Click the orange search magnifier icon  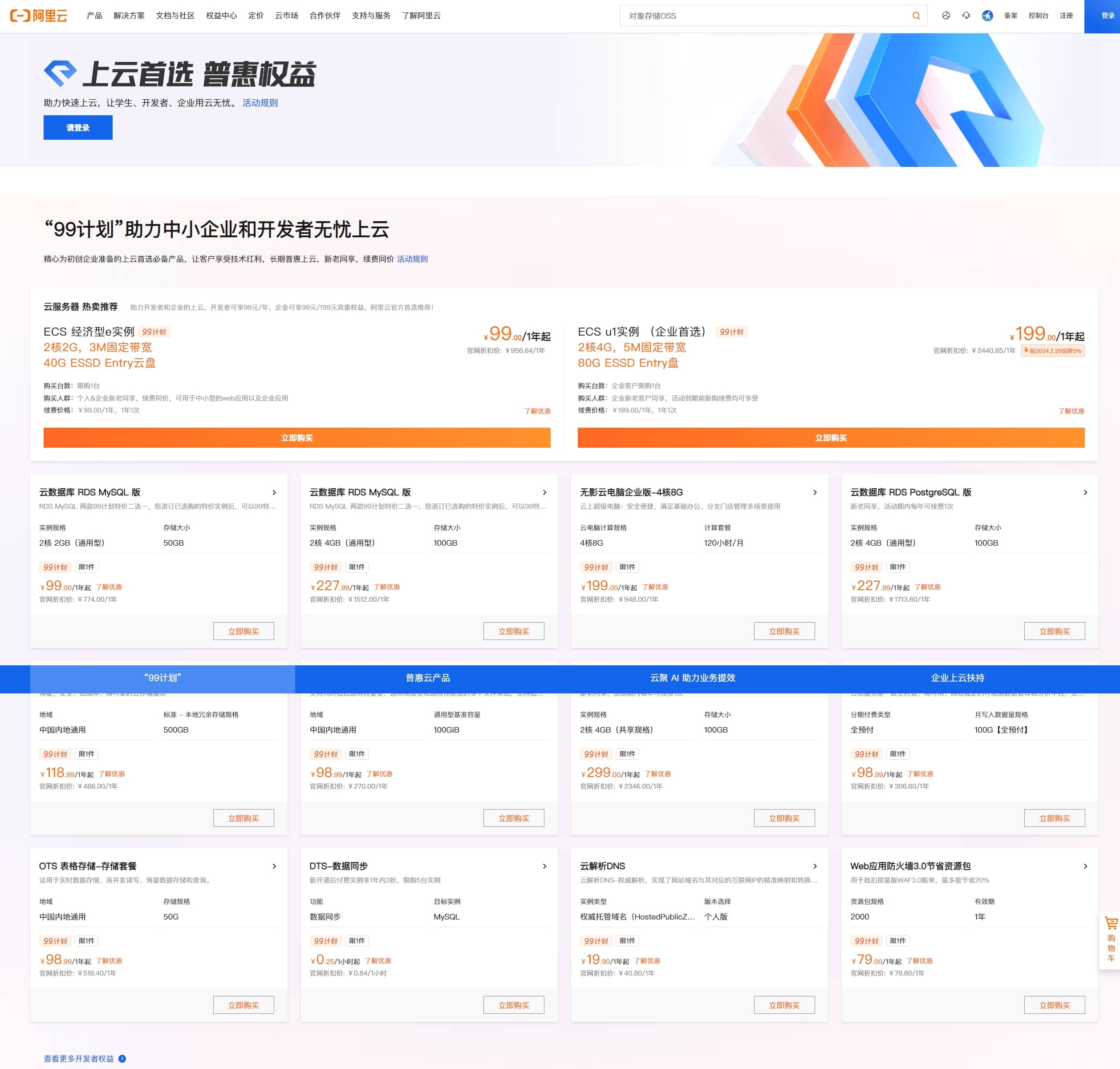916,16
